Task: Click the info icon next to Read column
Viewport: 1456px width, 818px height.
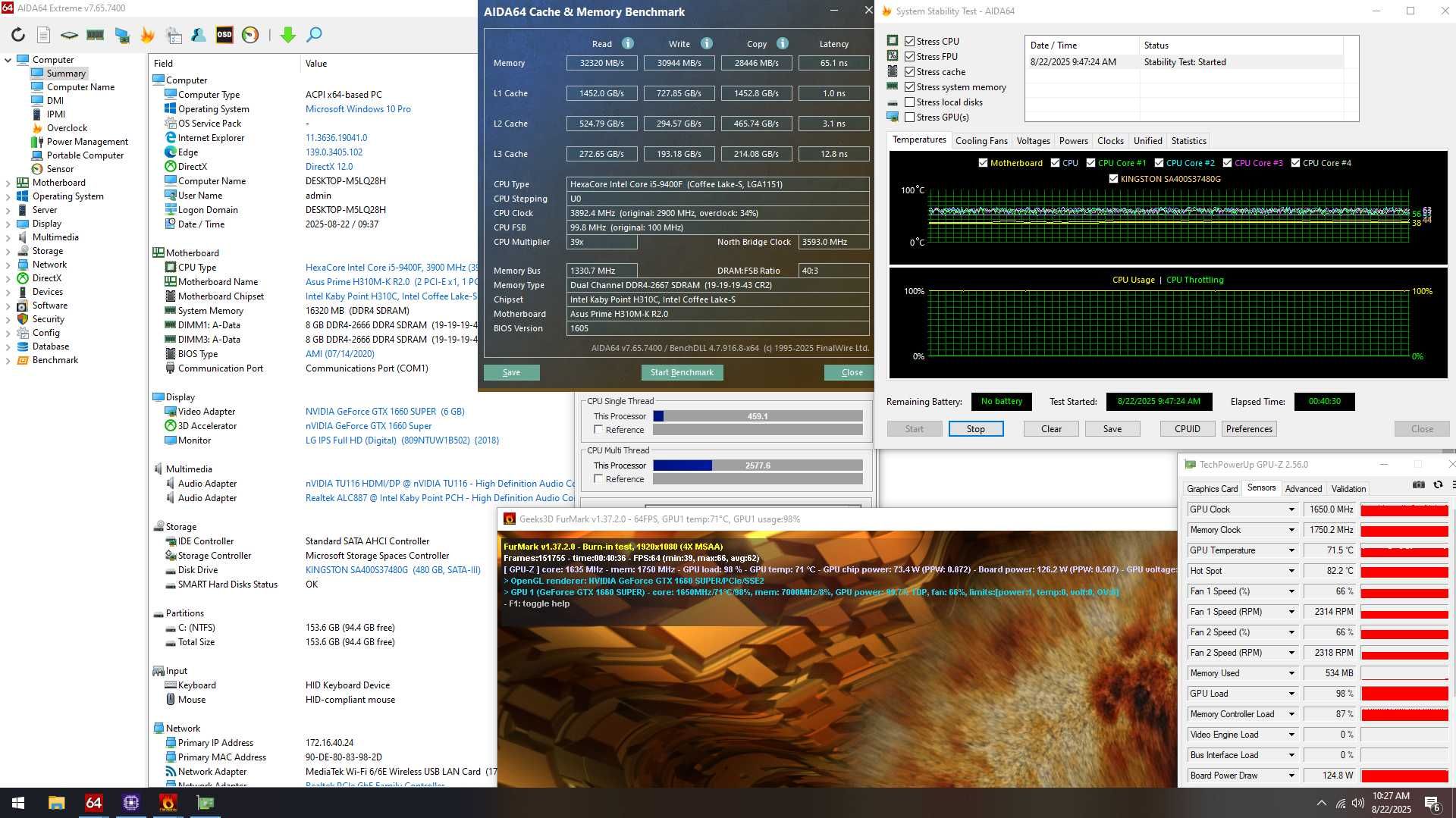Action: 628,43
